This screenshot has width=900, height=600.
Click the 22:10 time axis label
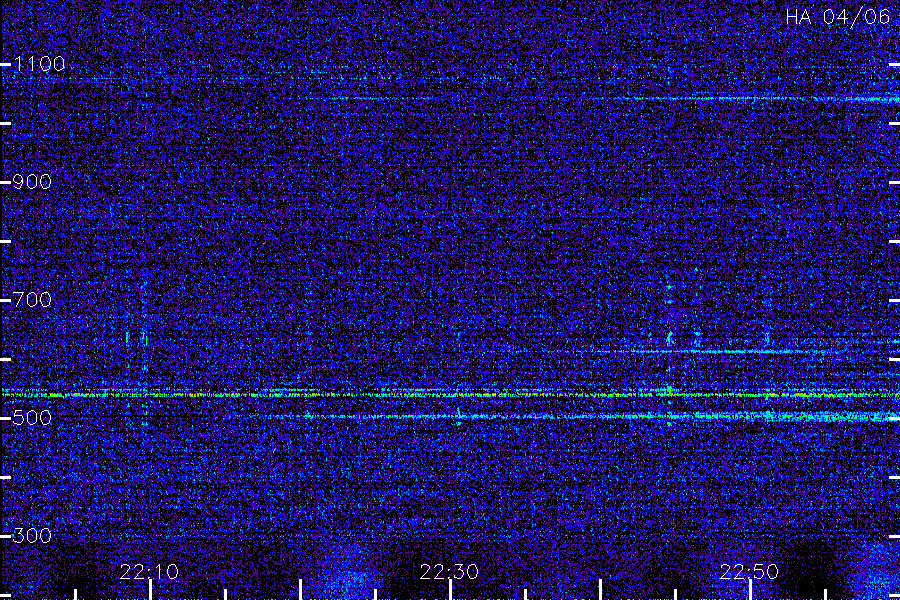[x=149, y=572]
